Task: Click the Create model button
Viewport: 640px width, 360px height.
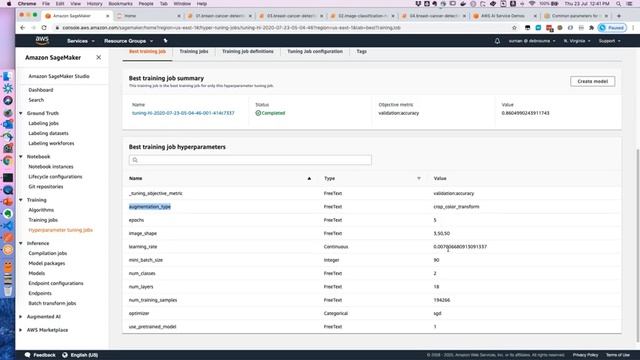Action: [x=592, y=81]
